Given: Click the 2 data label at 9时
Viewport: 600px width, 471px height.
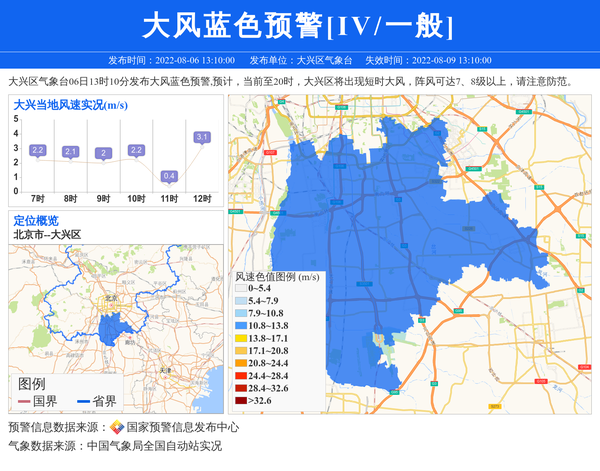Looking at the screenshot, I should pyautogui.click(x=103, y=153).
